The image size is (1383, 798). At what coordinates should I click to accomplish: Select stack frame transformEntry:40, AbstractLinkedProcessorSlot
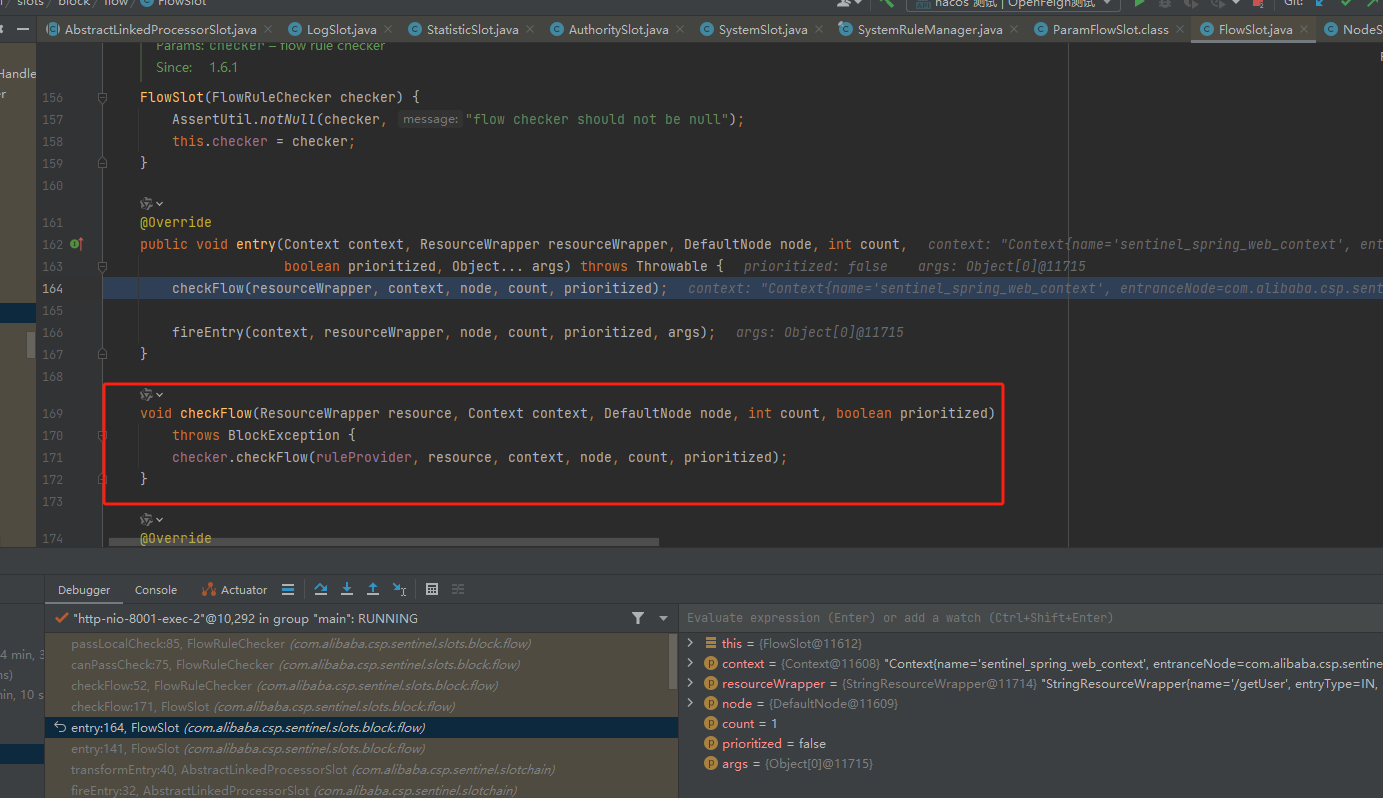pyautogui.click(x=360, y=770)
